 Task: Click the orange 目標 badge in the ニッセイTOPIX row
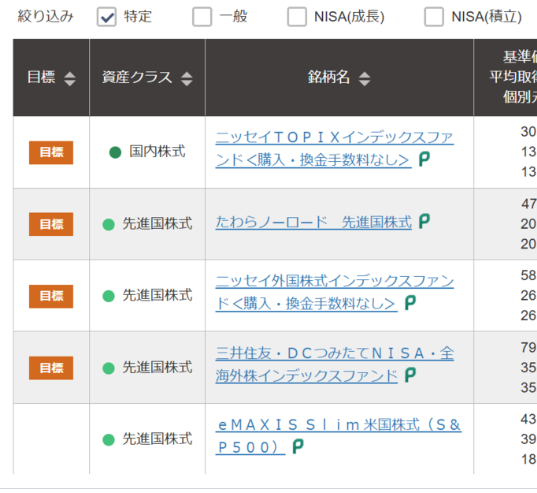coord(51,152)
